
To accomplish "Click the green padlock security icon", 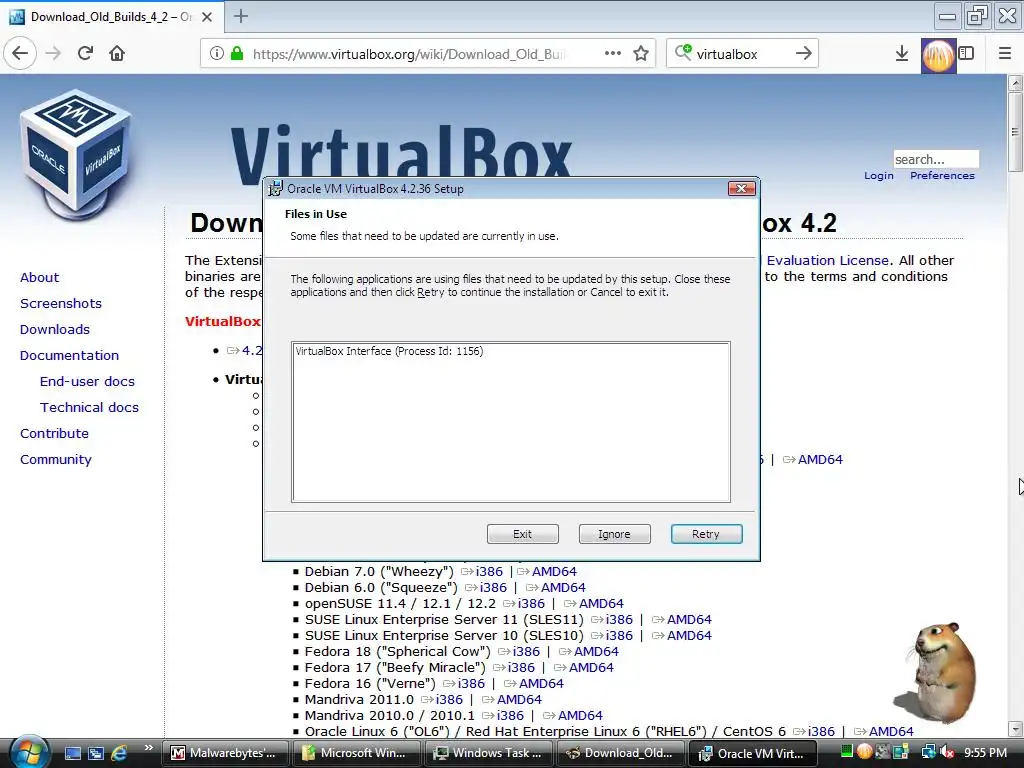I will coord(237,54).
